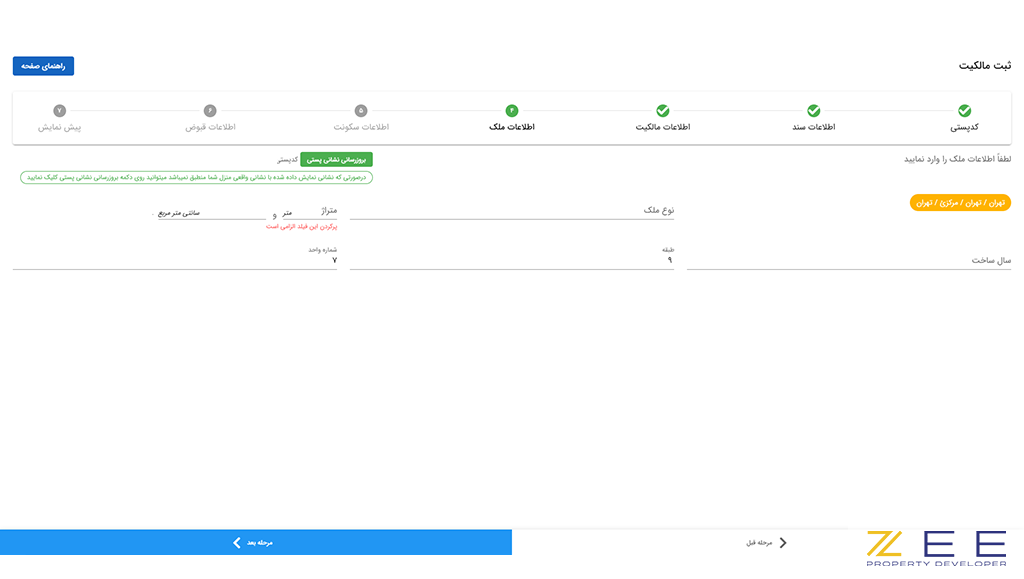This screenshot has height=579, width=1024.
Task: Click the طبقه floor input field
Action: pos(511,260)
